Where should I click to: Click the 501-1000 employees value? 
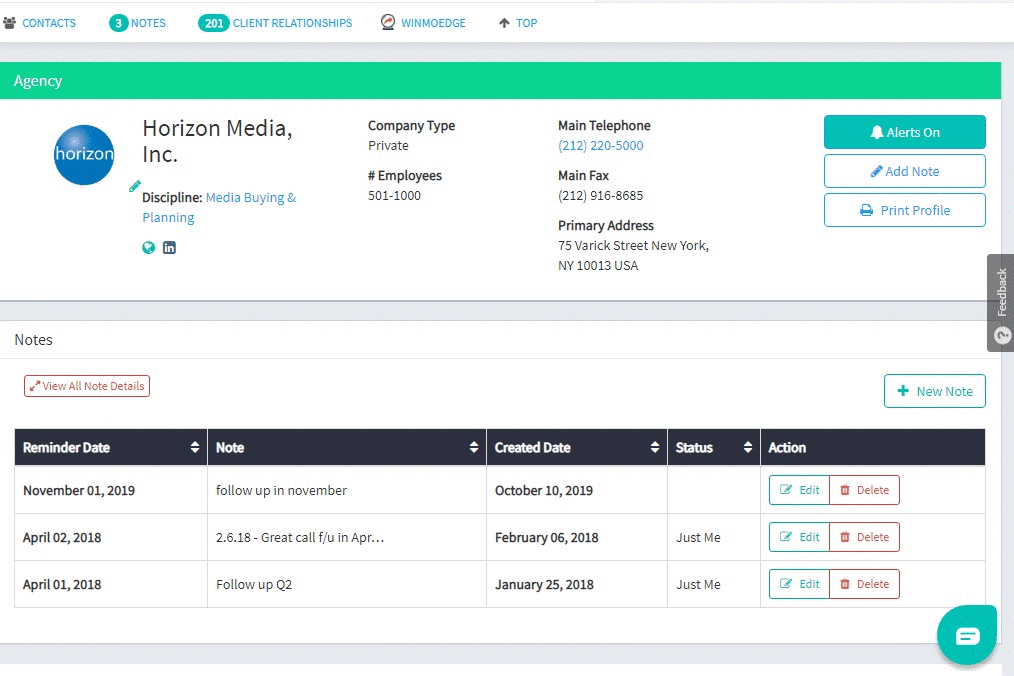tap(394, 195)
